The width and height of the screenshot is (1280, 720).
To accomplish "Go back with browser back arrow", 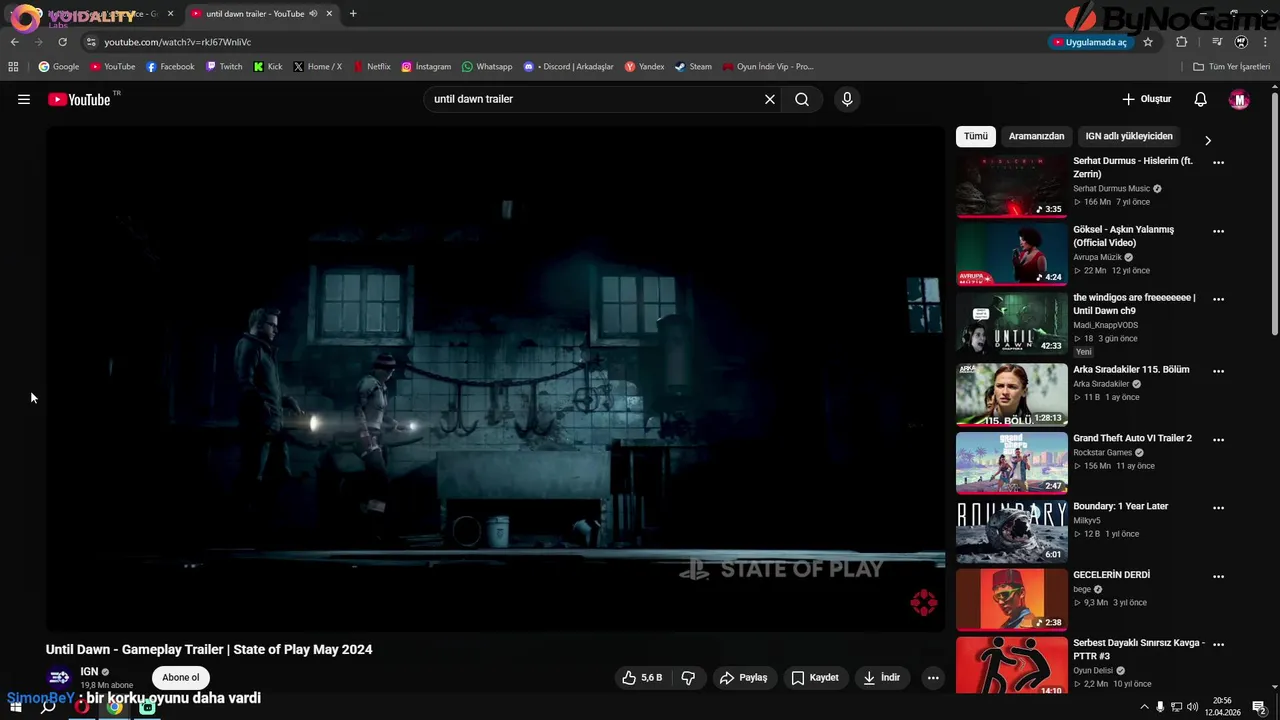I will click(x=14, y=42).
